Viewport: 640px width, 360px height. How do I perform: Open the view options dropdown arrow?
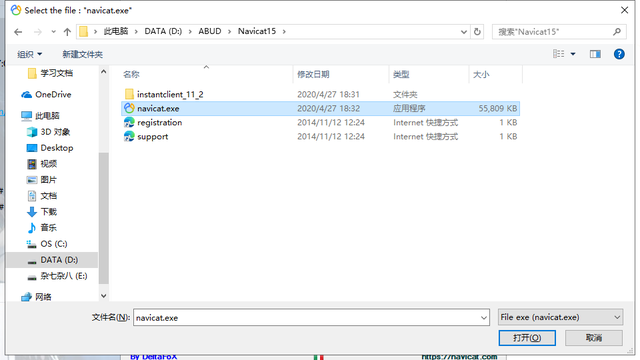coord(573,54)
